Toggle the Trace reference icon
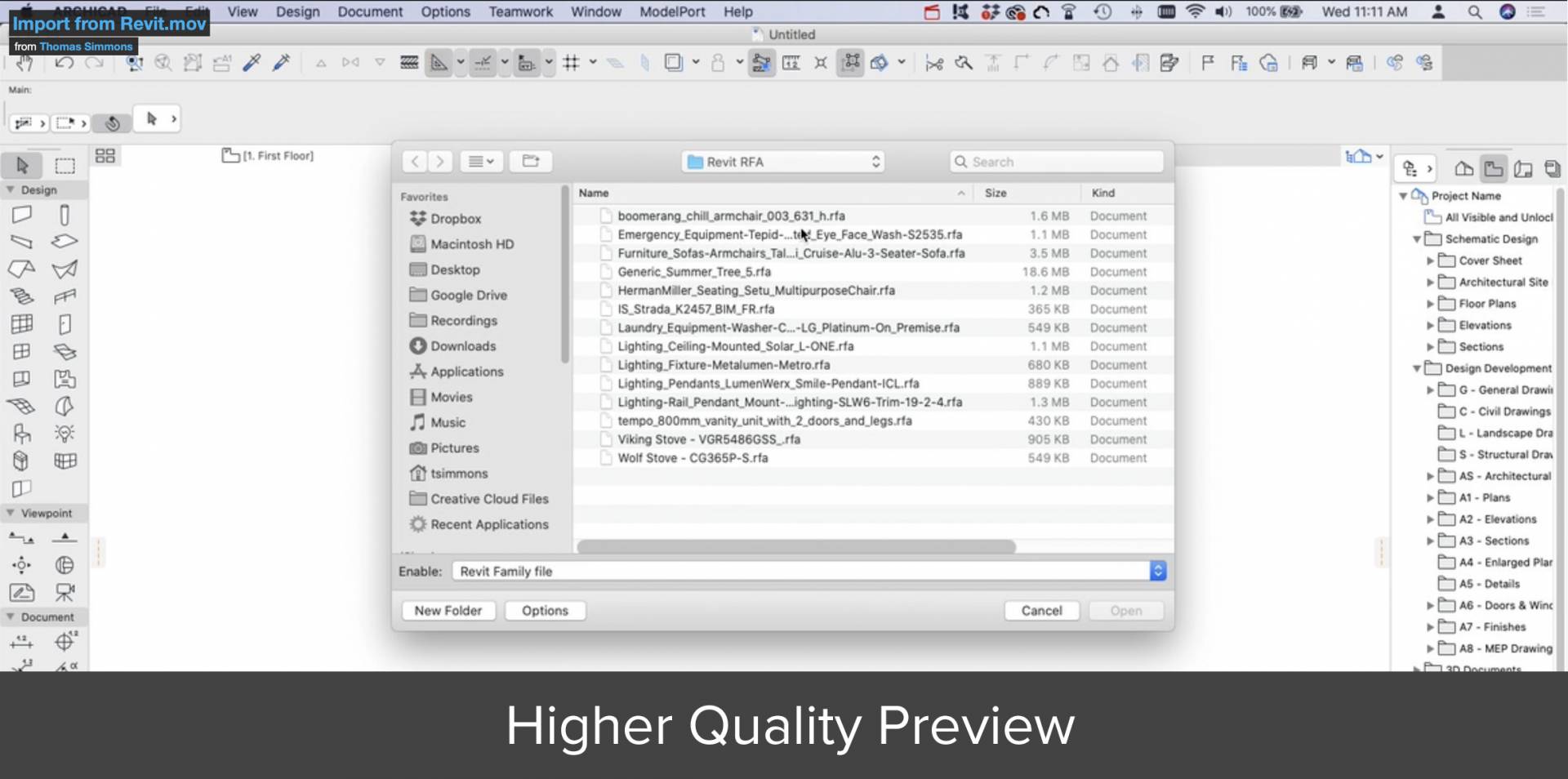The width and height of the screenshot is (1568, 779). click(673, 63)
